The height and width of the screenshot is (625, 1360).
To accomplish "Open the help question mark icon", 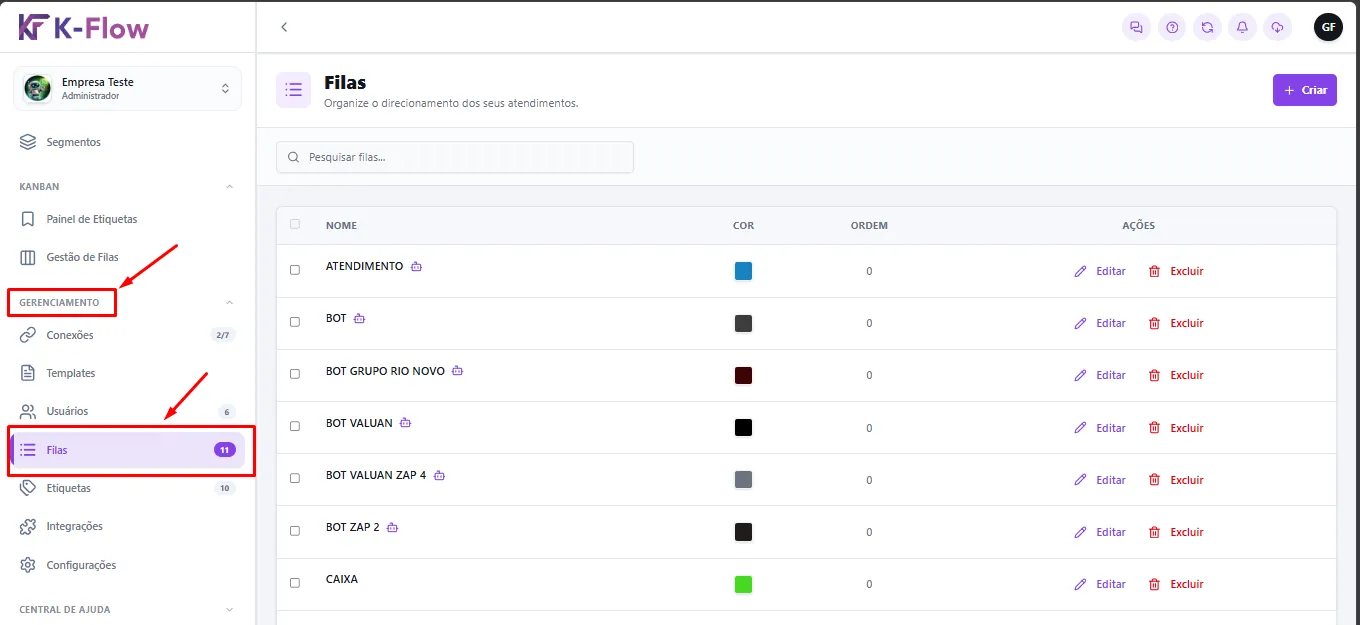I will click(x=1172, y=28).
